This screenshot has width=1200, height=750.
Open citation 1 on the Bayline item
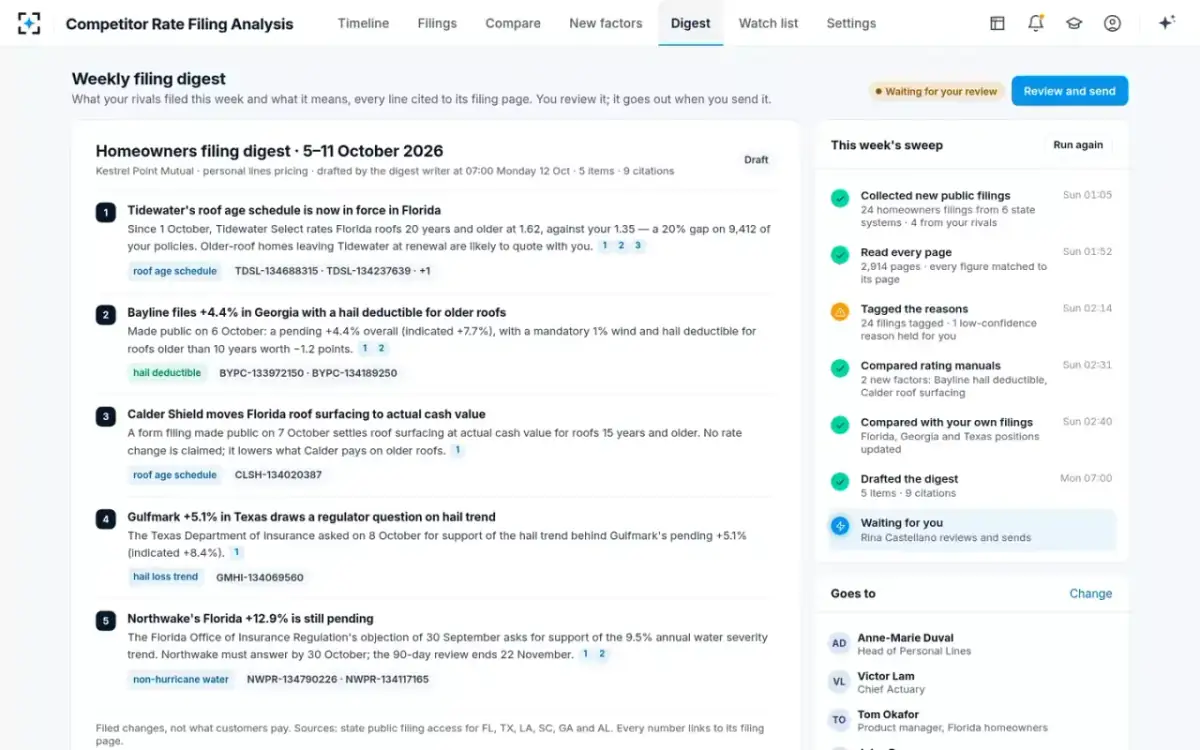pos(365,348)
